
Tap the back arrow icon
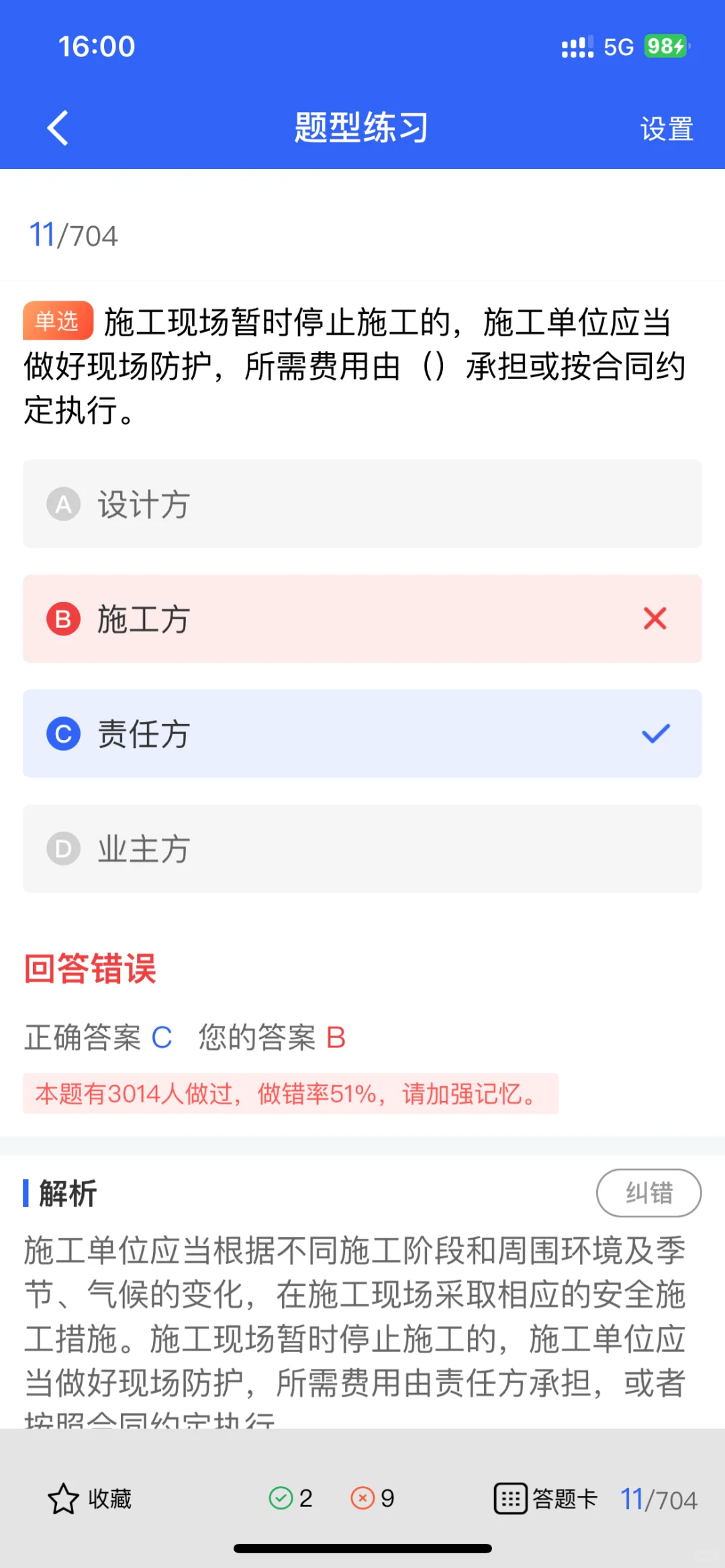tap(58, 127)
